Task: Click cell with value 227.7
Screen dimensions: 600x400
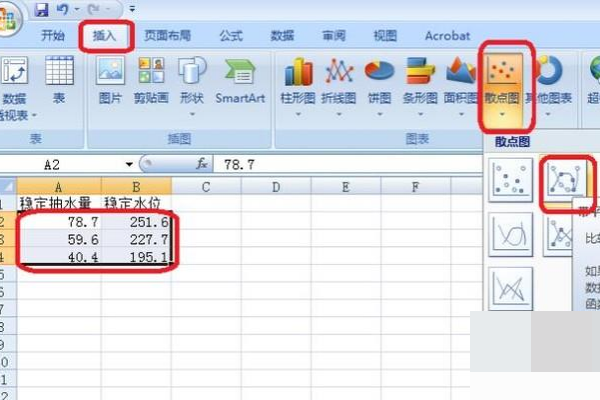Action: tap(136, 239)
